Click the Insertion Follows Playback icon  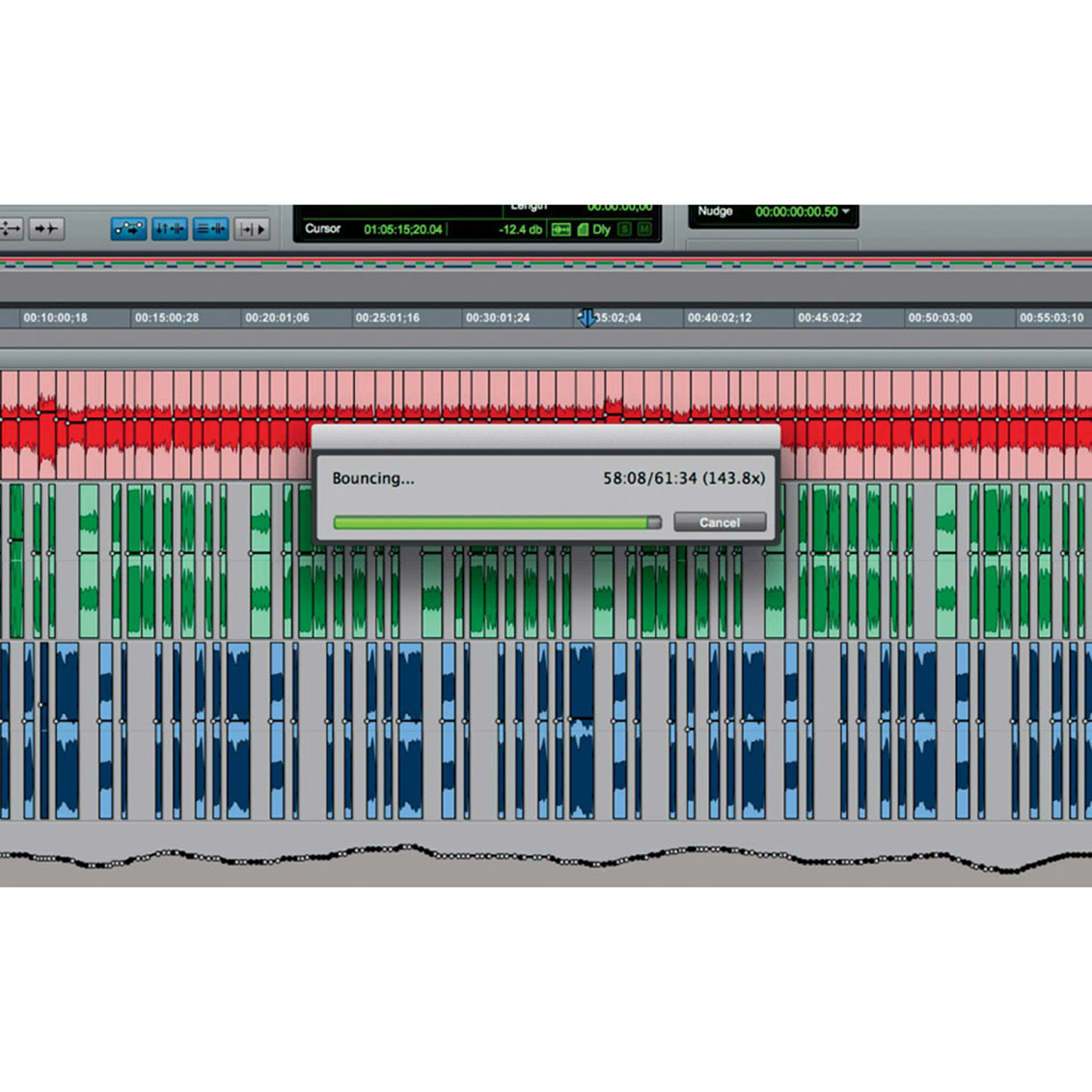click(x=253, y=229)
